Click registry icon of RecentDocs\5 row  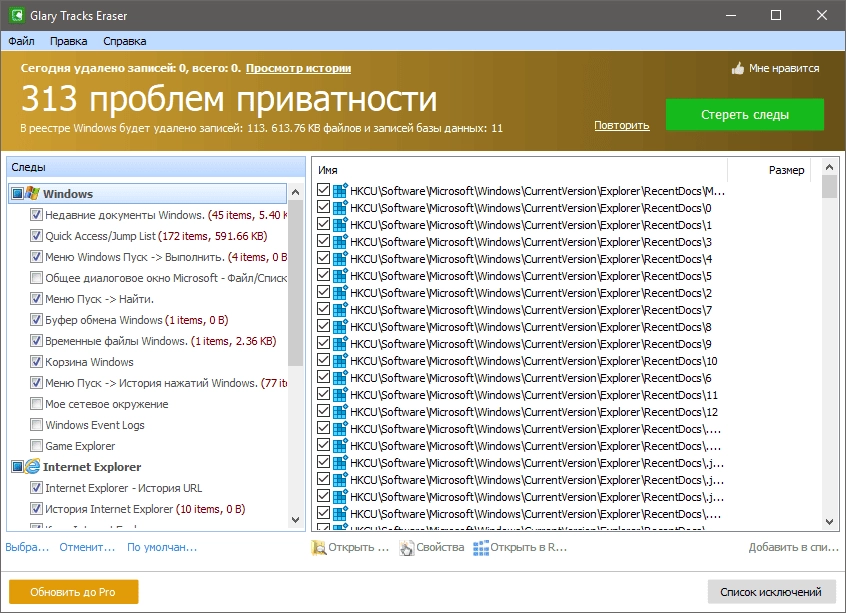(340, 276)
